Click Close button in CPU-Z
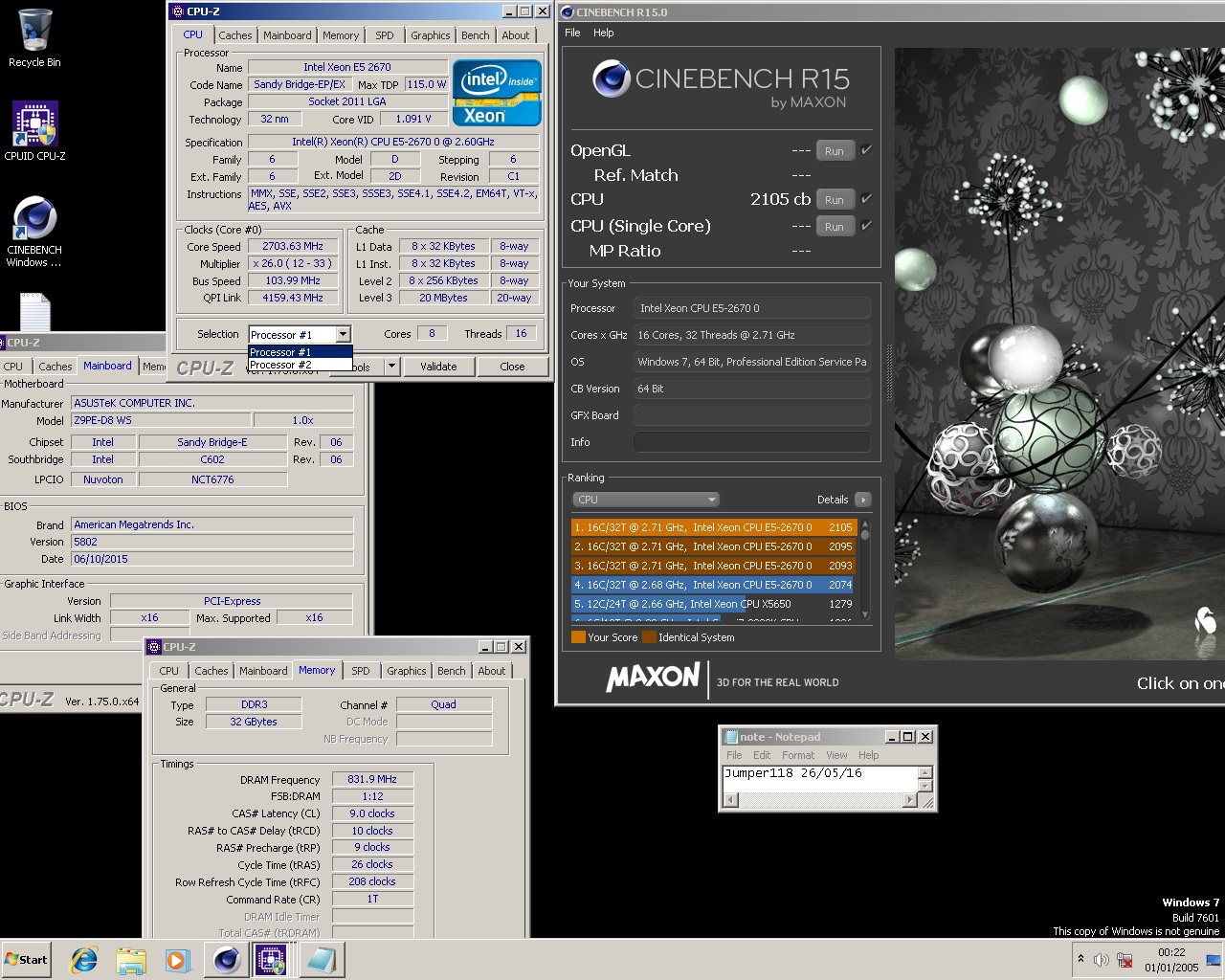Screen dimensions: 1225x980 coord(512,367)
